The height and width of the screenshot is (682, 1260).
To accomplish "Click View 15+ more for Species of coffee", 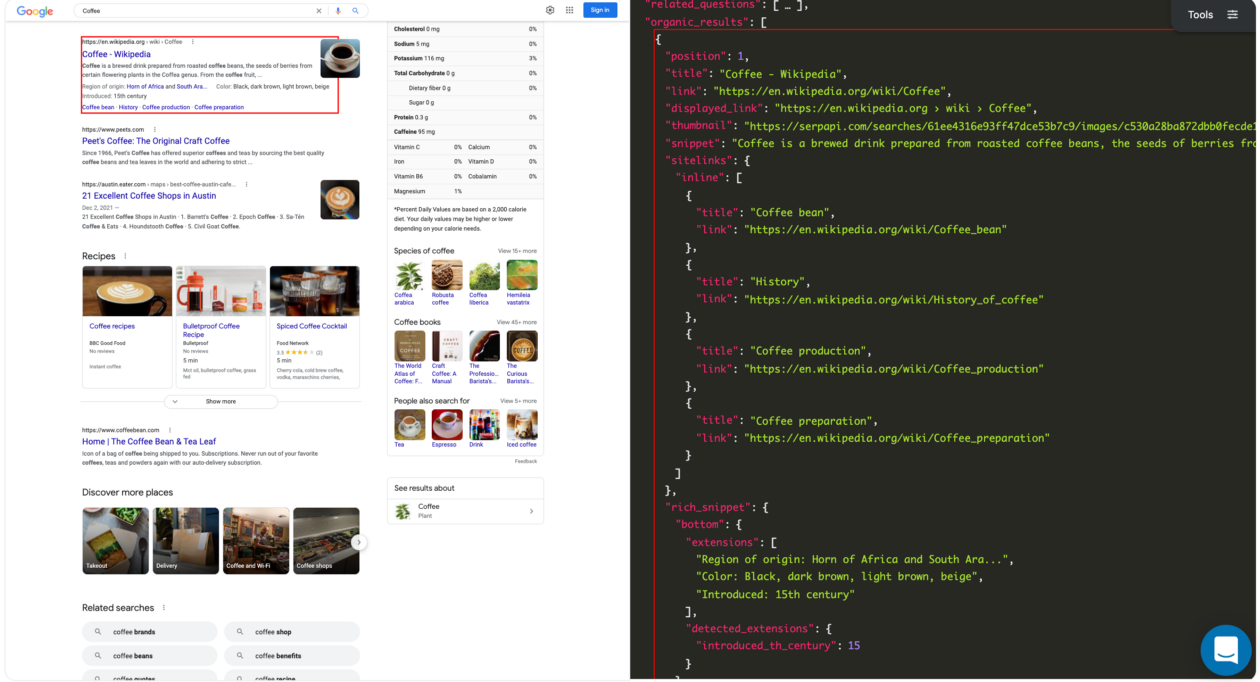I will pyautogui.click(x=517, y=251).
